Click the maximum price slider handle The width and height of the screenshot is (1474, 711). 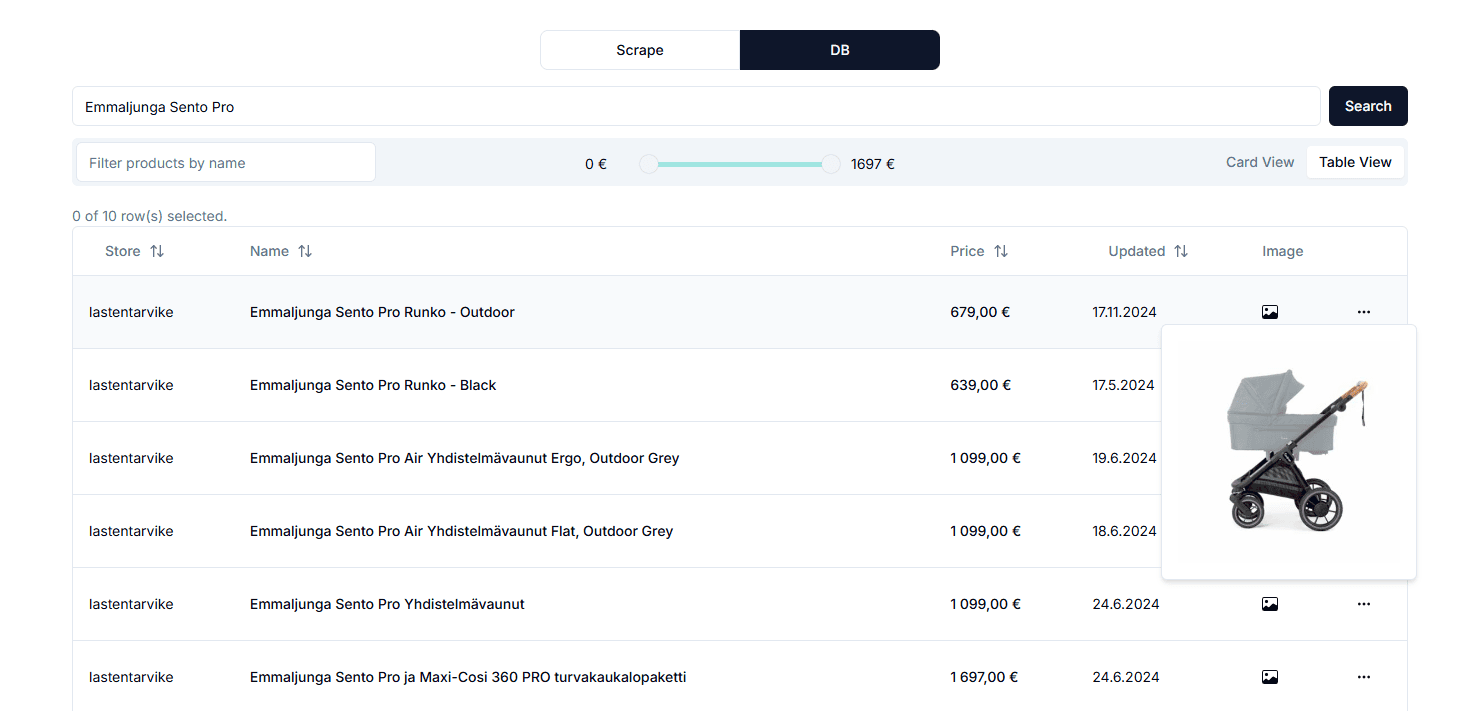point(831,164)
